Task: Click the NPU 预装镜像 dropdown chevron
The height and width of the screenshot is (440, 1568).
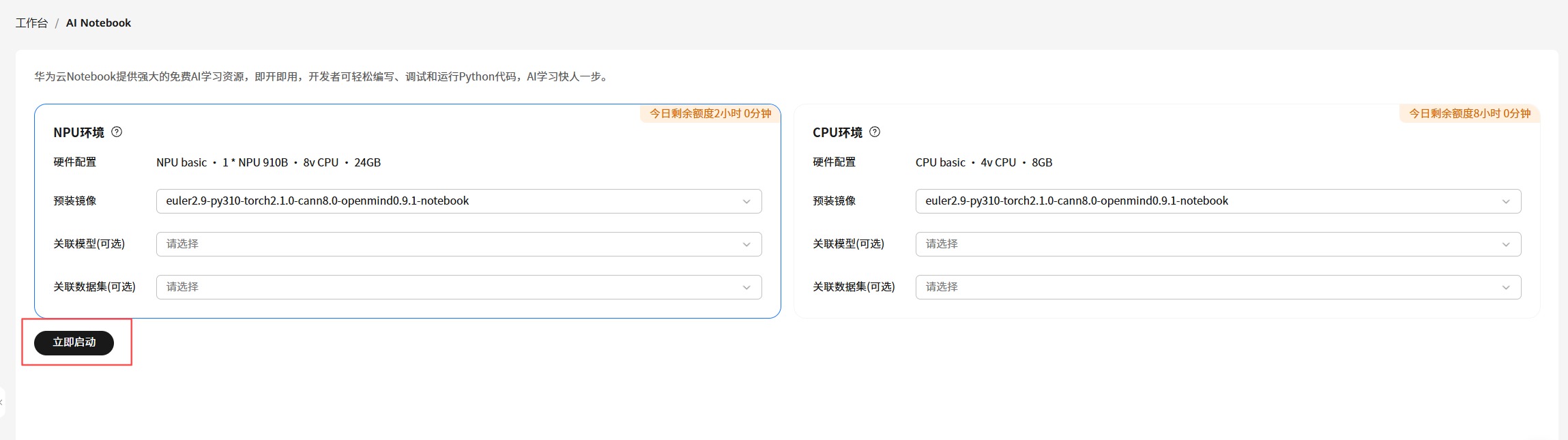Action: [746, 201]
